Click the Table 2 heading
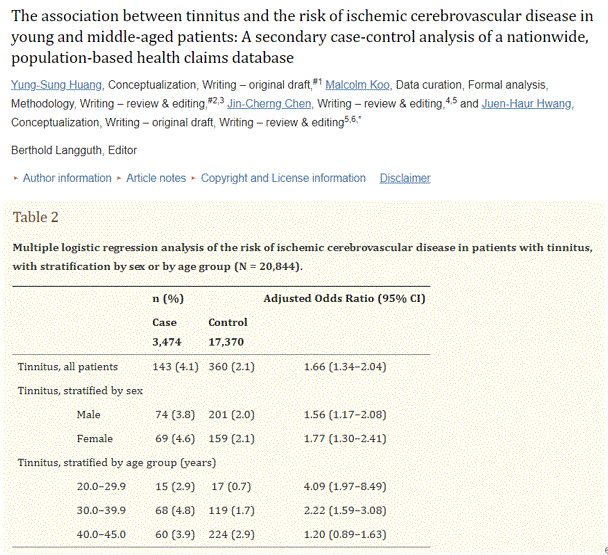The width and height of the screenshot is (608, 555). 36,217
